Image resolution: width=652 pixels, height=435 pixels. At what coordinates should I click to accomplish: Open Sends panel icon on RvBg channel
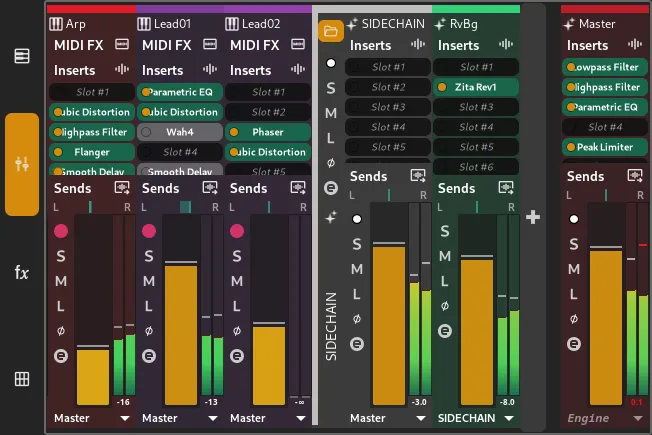tap(506, 188)
